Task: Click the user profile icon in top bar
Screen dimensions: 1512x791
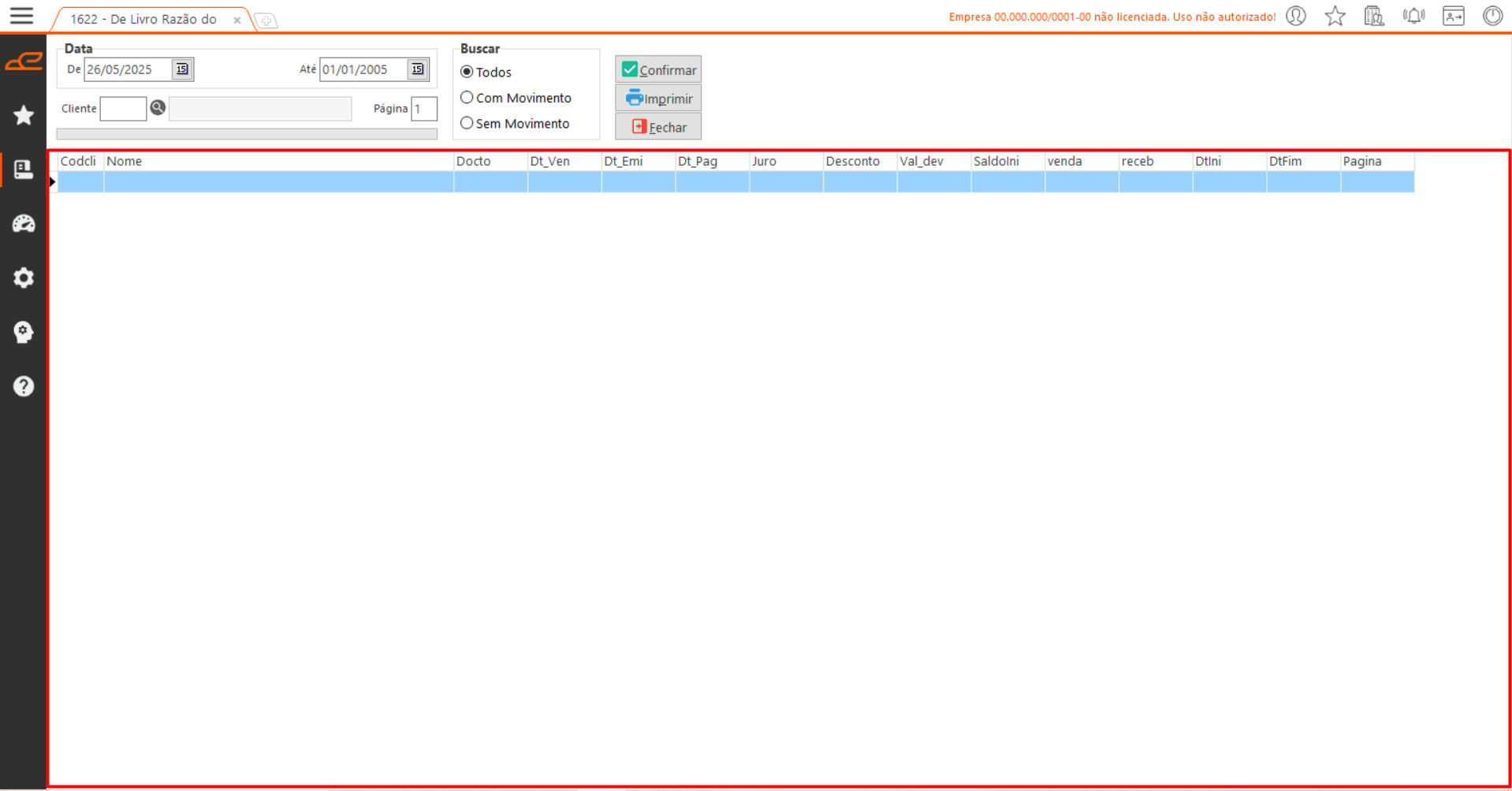Action: 1296,17
